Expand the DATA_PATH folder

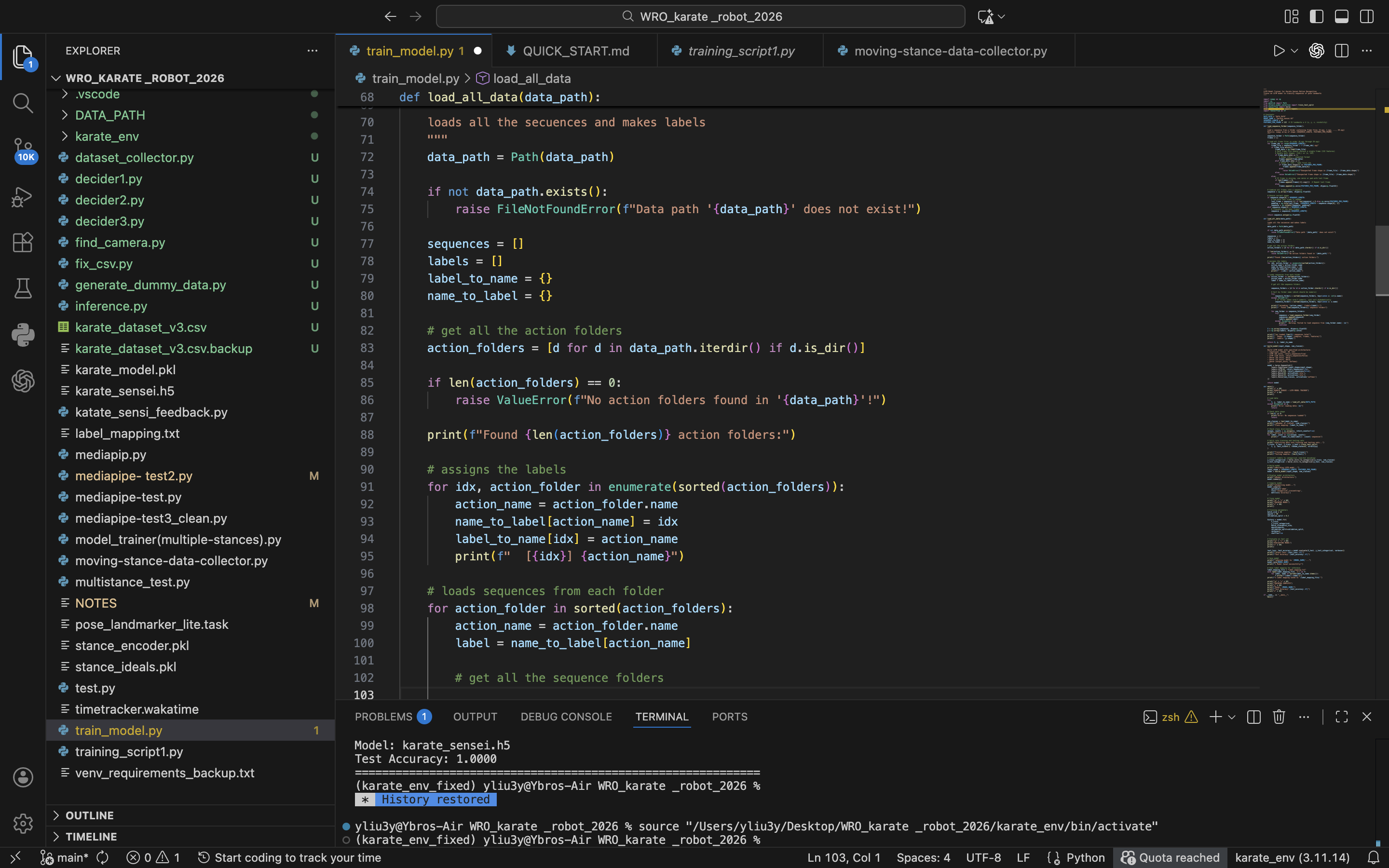(109, 115)
